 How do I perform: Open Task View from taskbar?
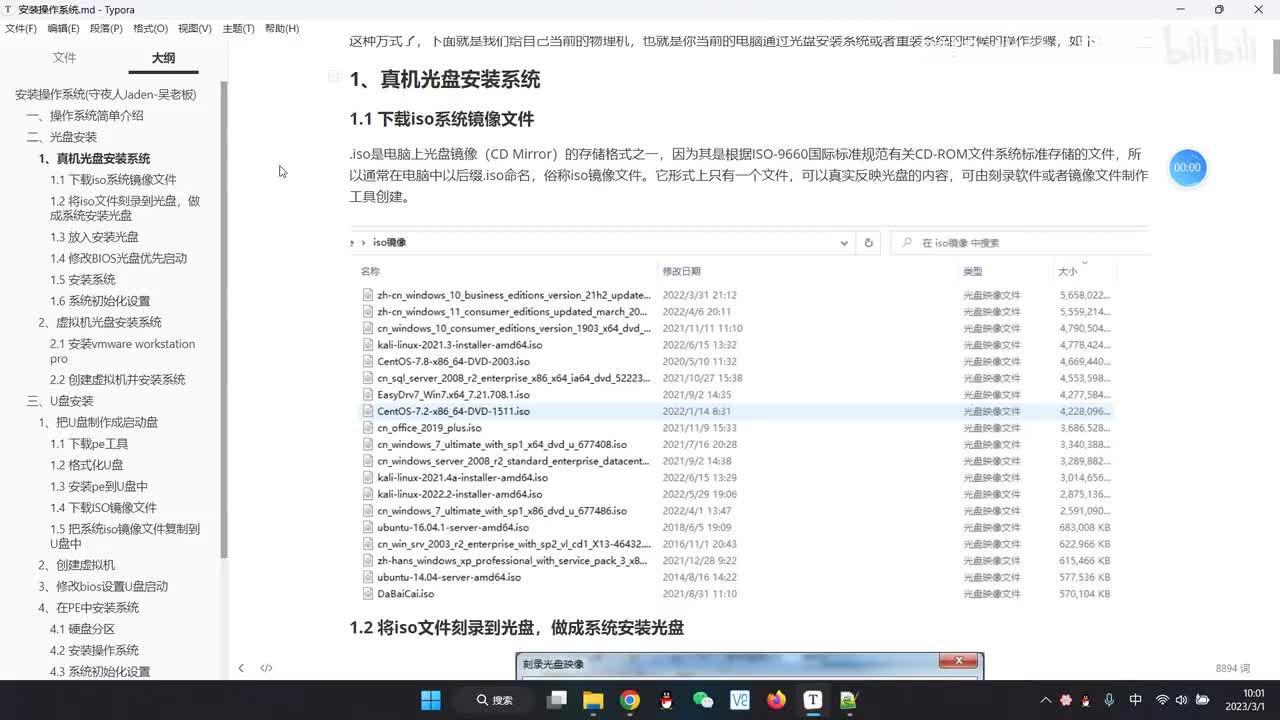(x=557, y=700)
